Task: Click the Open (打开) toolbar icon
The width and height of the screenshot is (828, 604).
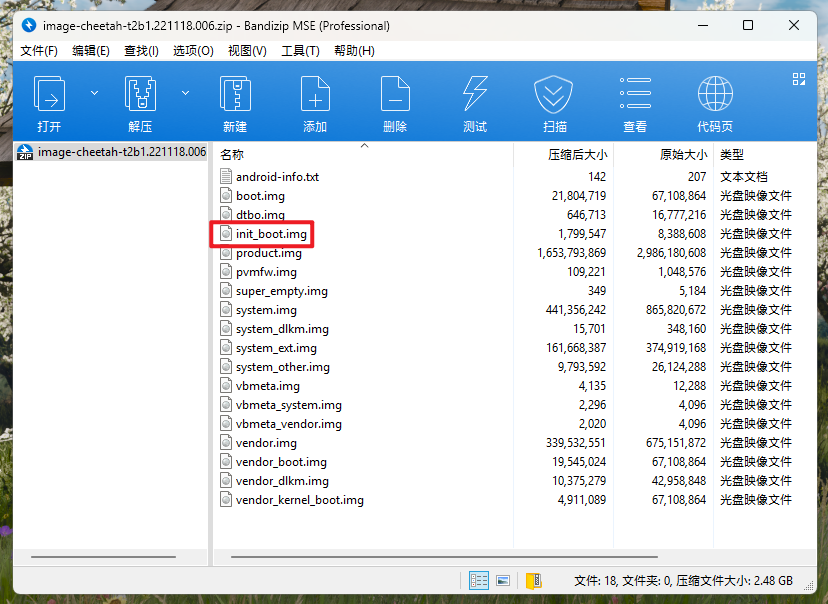Action: (49, 94)
